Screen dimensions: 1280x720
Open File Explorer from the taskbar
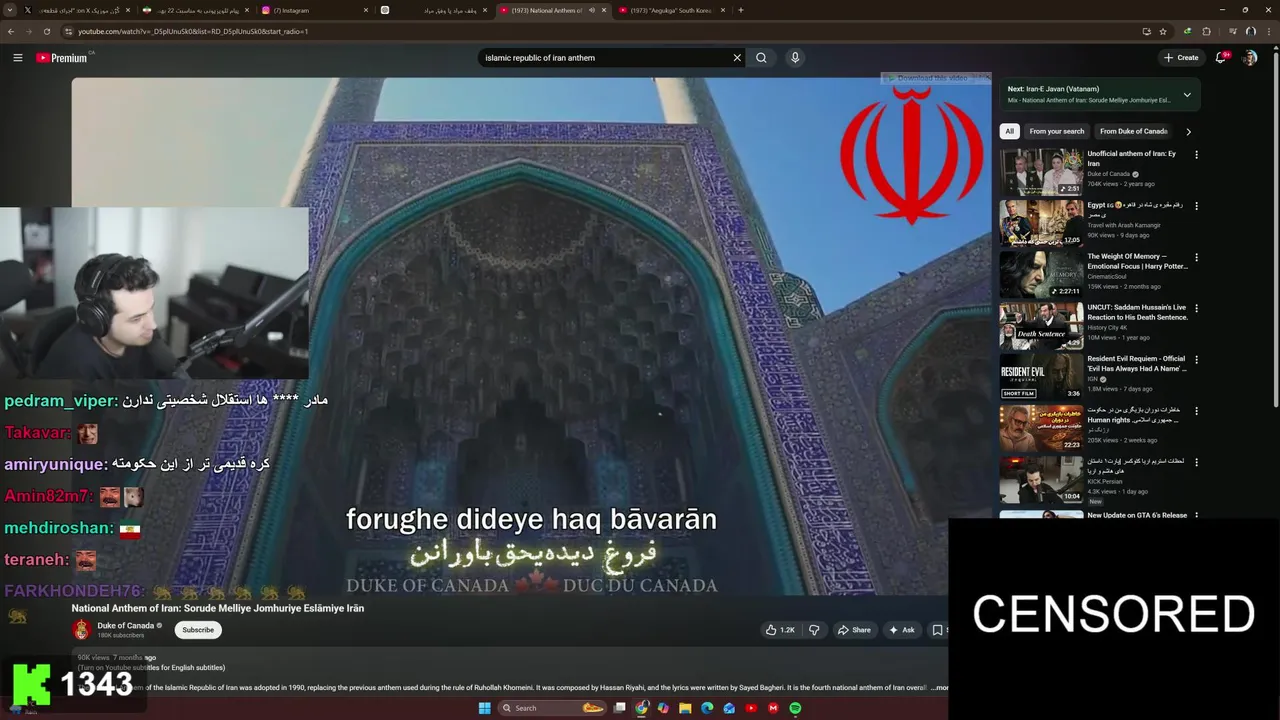click(x=685, y=708)
